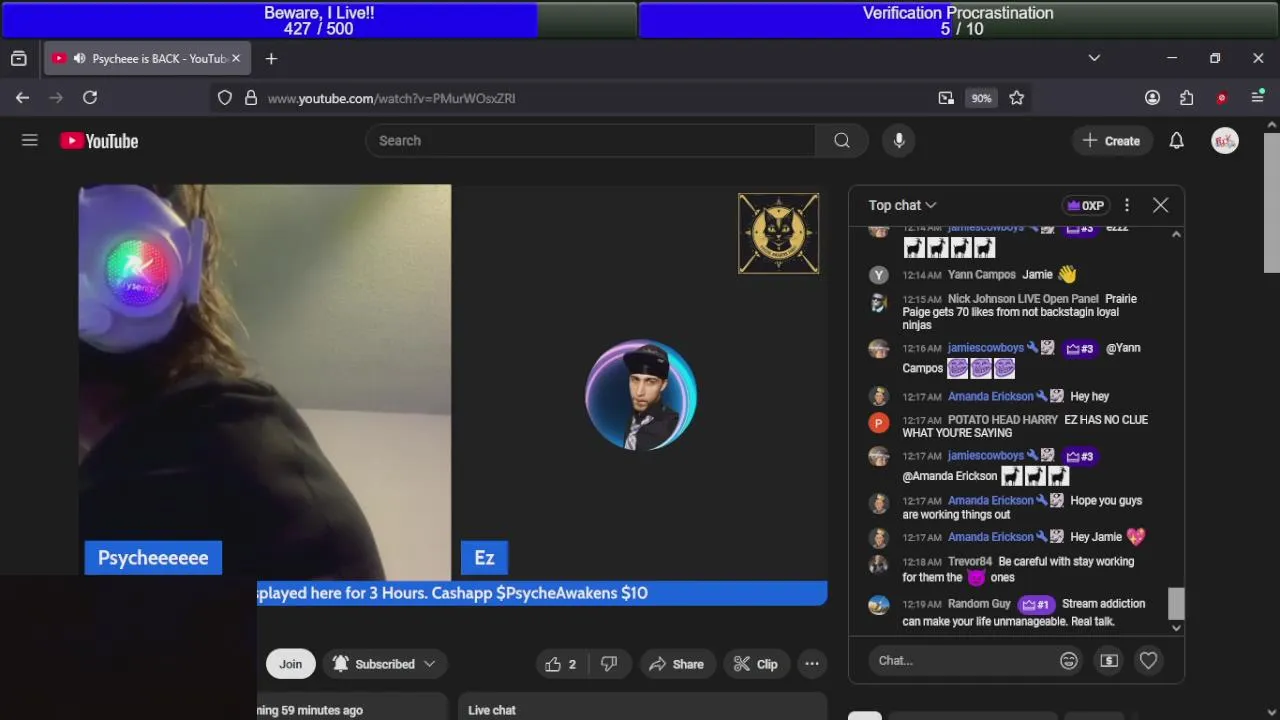Click Random Guy's #1 member badge
Screen dimensions: 1280x720
pos(1036,604)
